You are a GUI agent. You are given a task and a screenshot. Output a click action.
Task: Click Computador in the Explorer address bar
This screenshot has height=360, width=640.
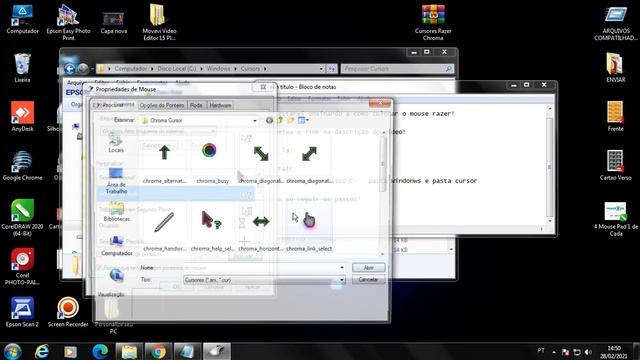(x=130, y=69)
